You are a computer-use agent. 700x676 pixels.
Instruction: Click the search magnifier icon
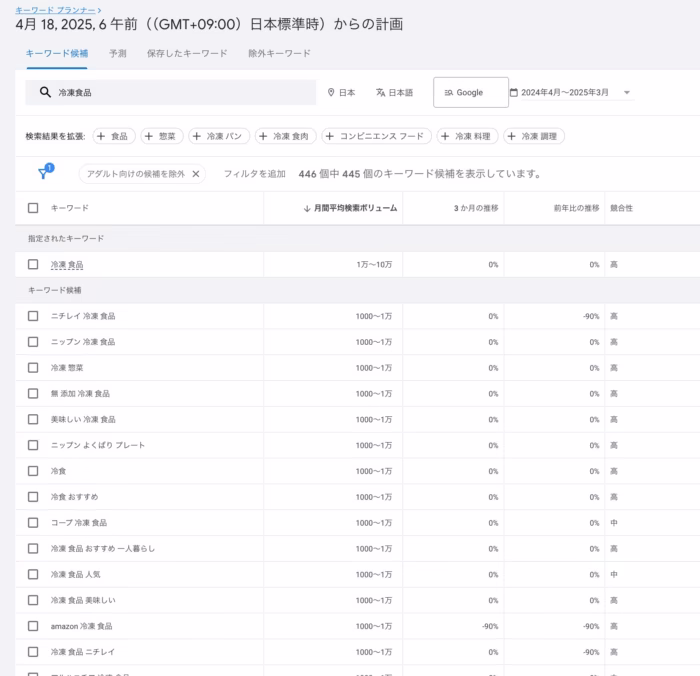[x=45, y=92]
